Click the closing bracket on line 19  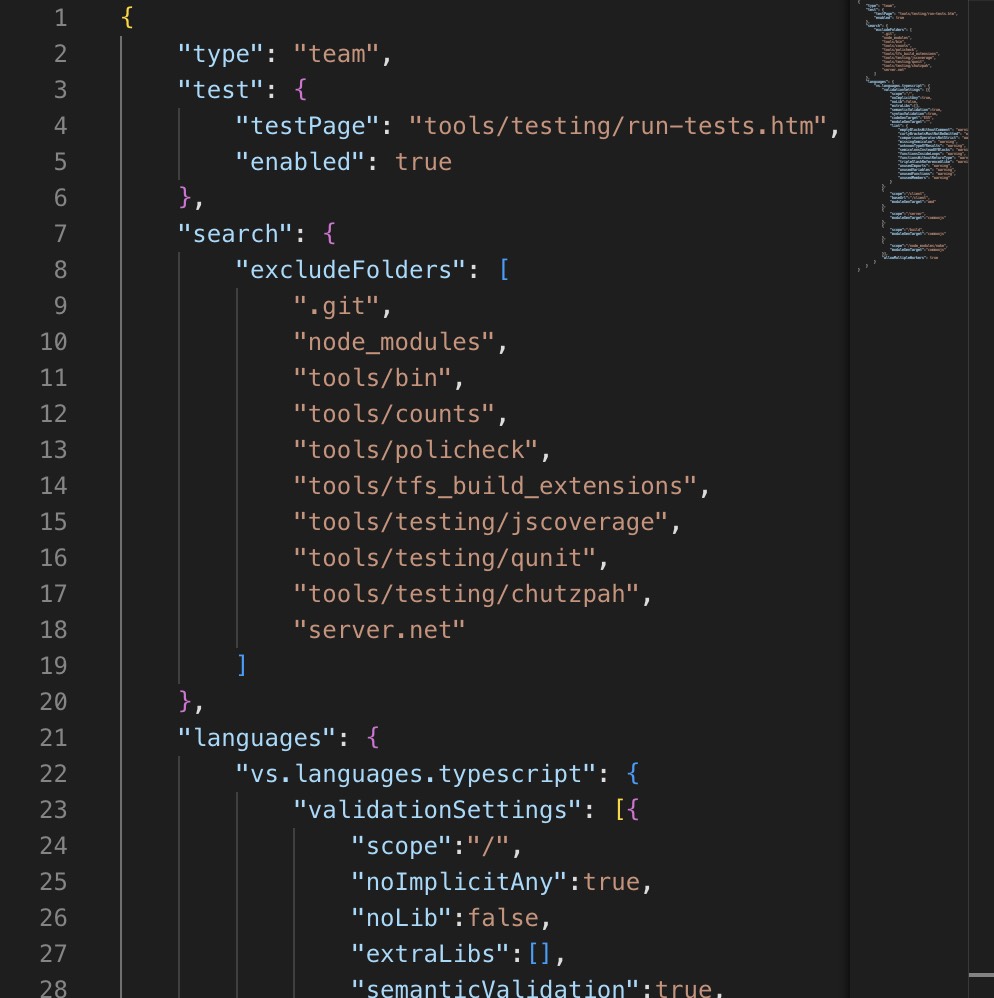coord(243,665)
